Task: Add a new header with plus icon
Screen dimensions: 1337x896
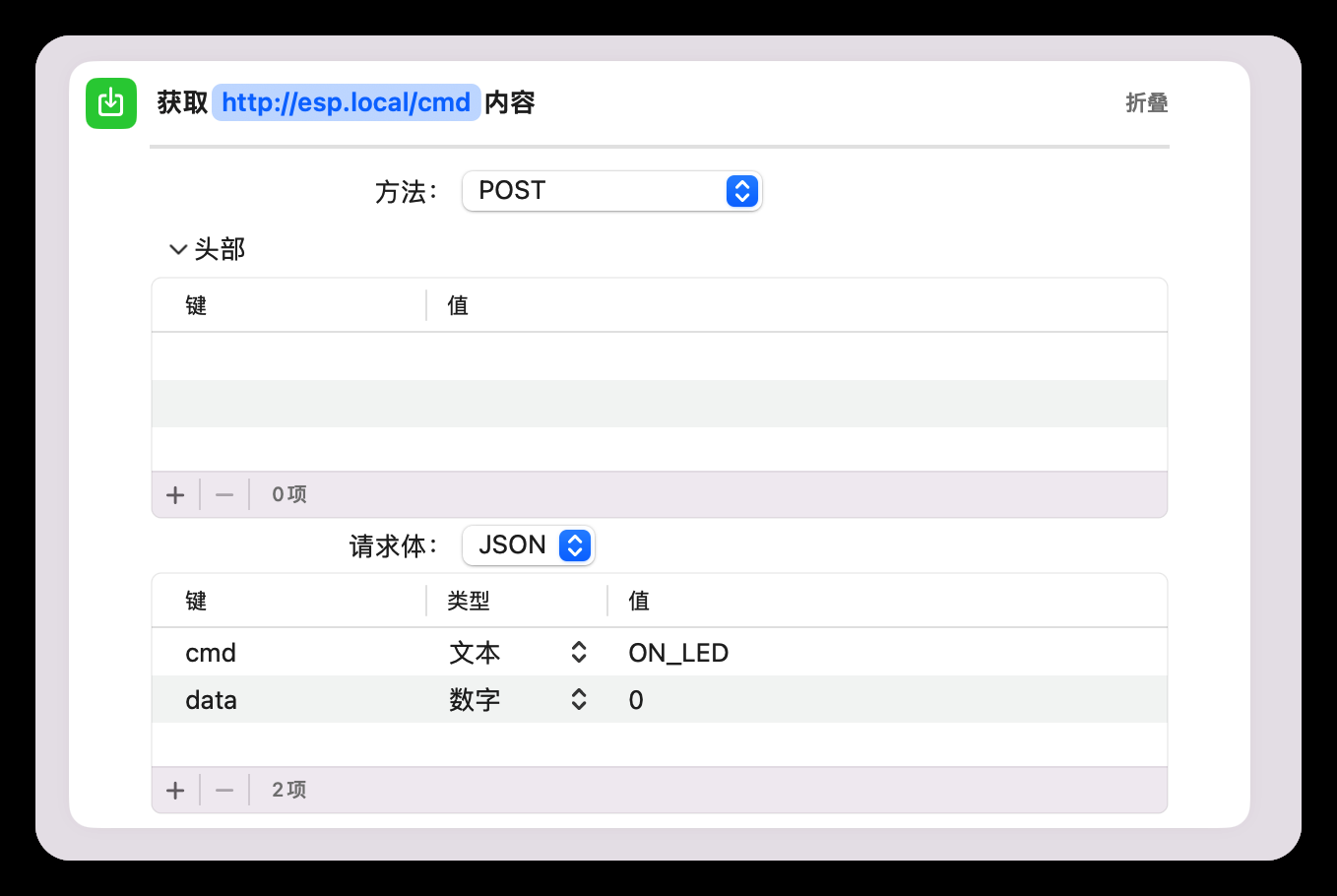Action: pyautogui.click(x=175, y=494)
